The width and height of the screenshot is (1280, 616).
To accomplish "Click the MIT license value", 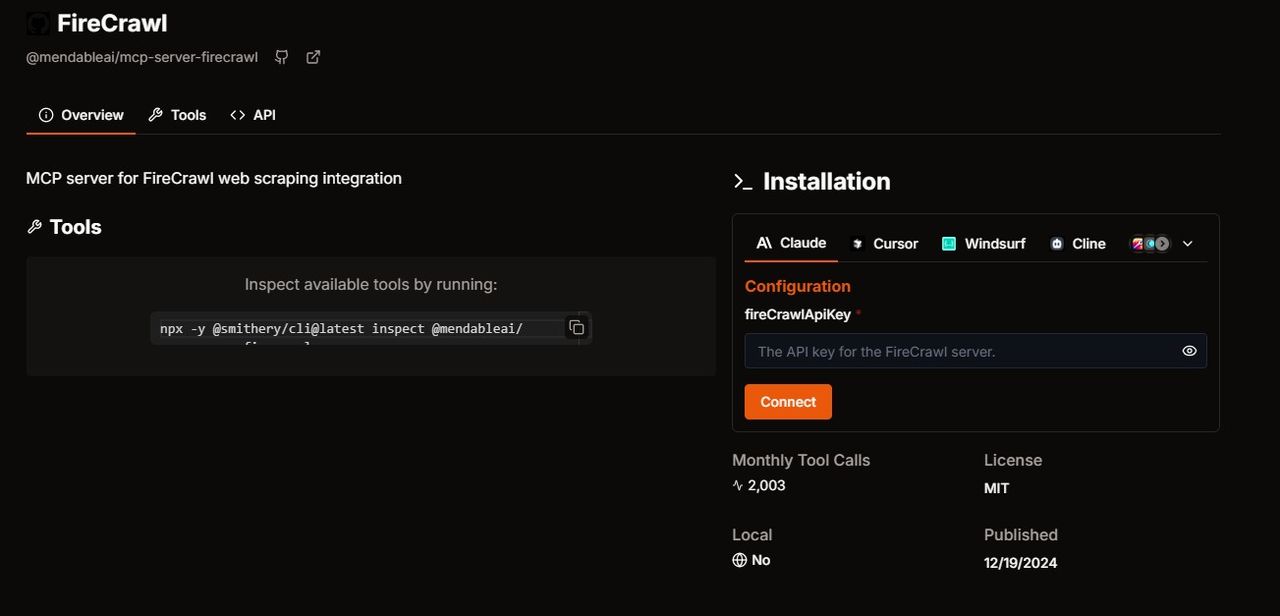I will coord(997,488).
